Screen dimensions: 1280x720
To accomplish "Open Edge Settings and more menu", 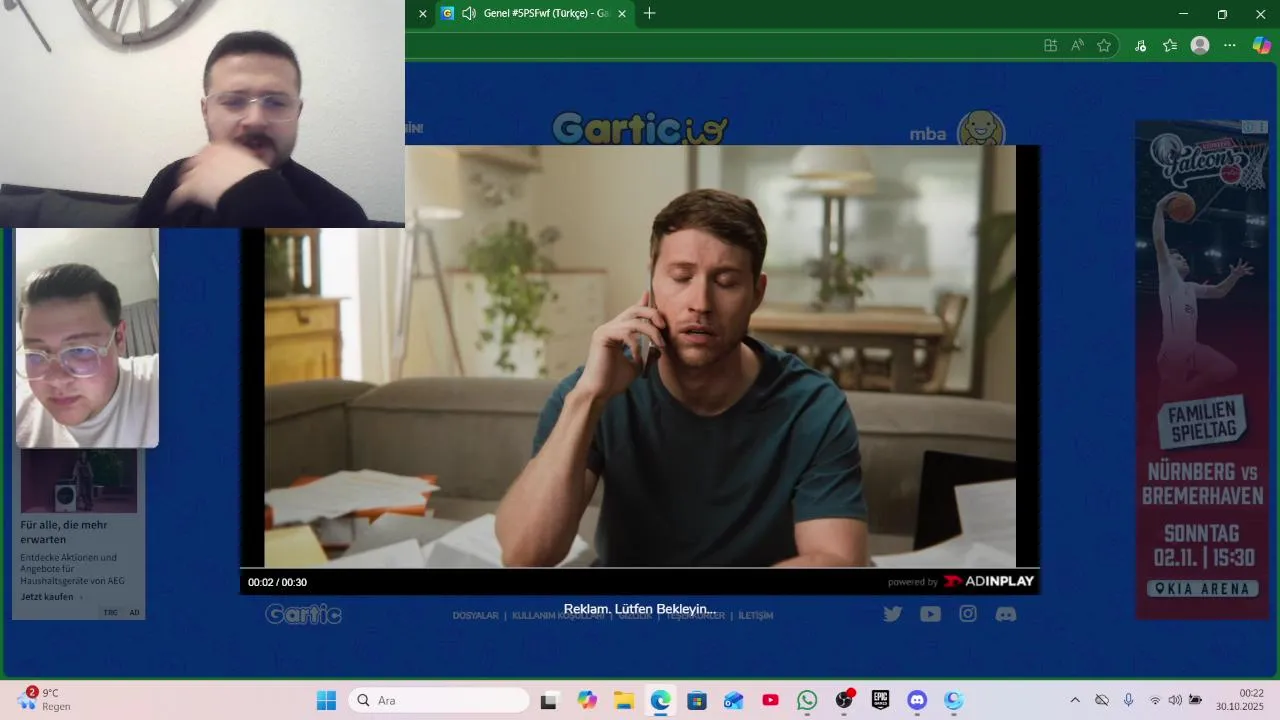I will click(1230, 45).
